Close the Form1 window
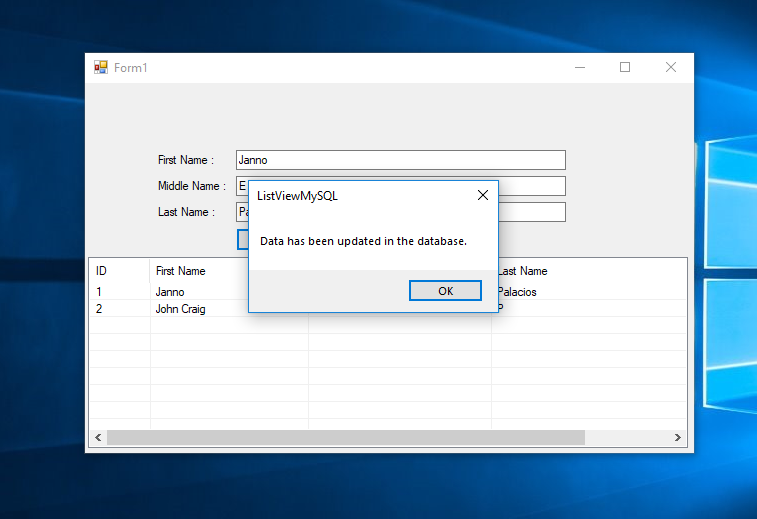This screenshot has height=519, width=757. click(x=671, y=67)
